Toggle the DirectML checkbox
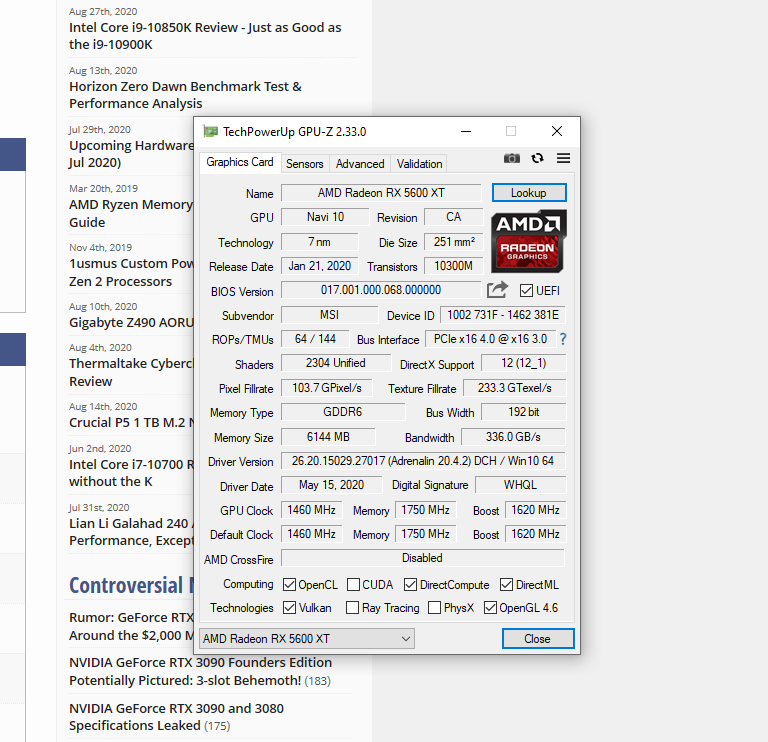 [x=506, y=584]
